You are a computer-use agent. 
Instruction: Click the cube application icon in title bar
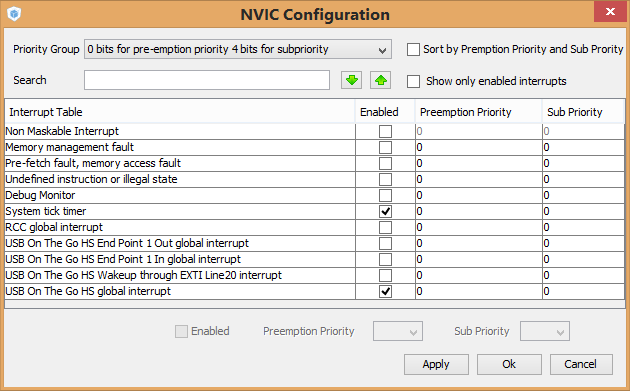click(x=14, y=14)
